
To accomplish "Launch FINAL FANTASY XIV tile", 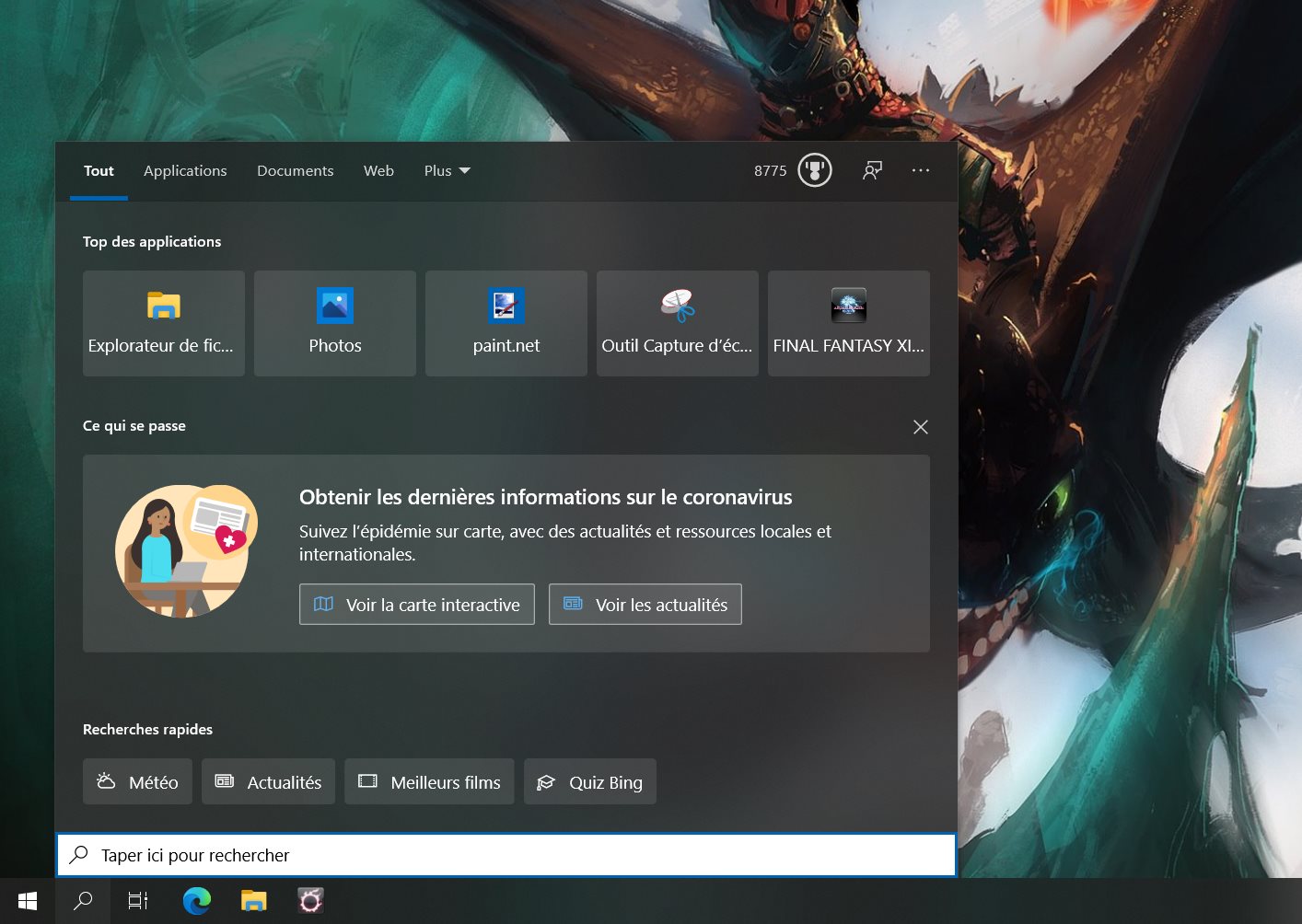I will (849, 323).
